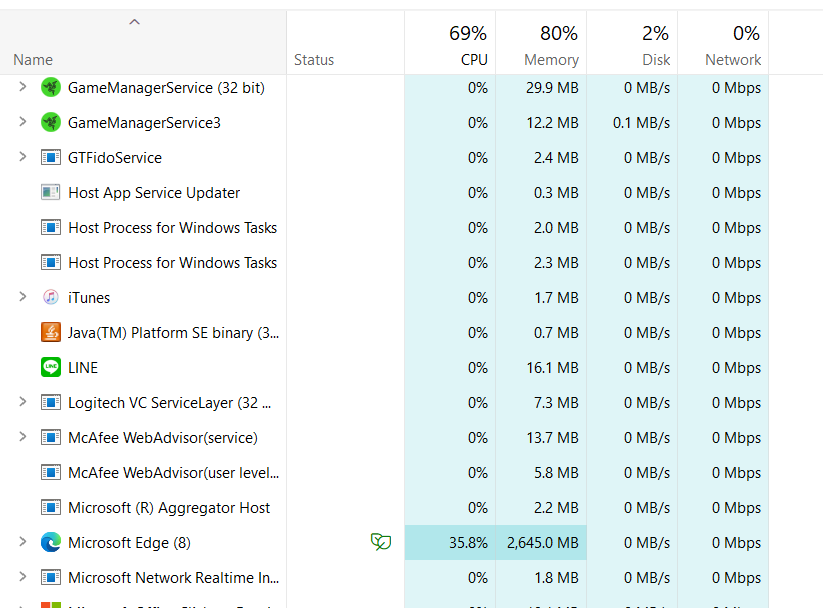The width and height of the screenshot is (823, 608).
Task: Expand McAfee WebAdvisor(service) entry
Action: 23,438
